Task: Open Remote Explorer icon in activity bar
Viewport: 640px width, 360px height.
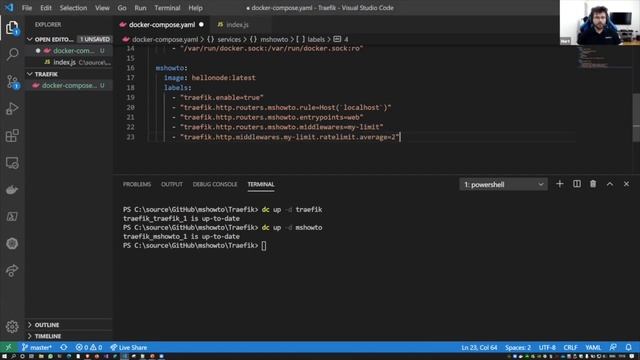Action: coord(12,162)
